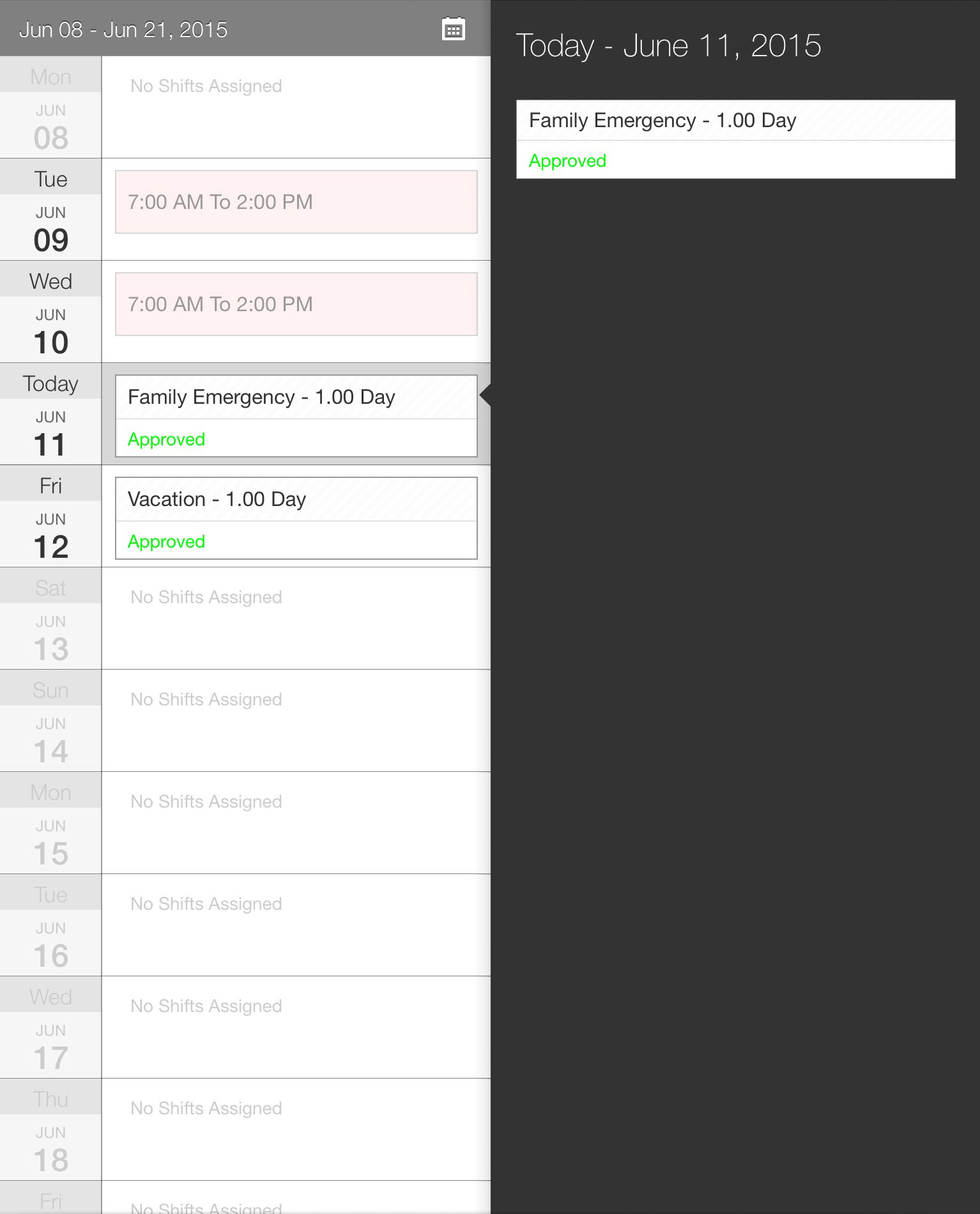This screenshot has height=1214, width=980.
Task: Select Wednesday June 17 day cell
Action: tap(50, 1027)
